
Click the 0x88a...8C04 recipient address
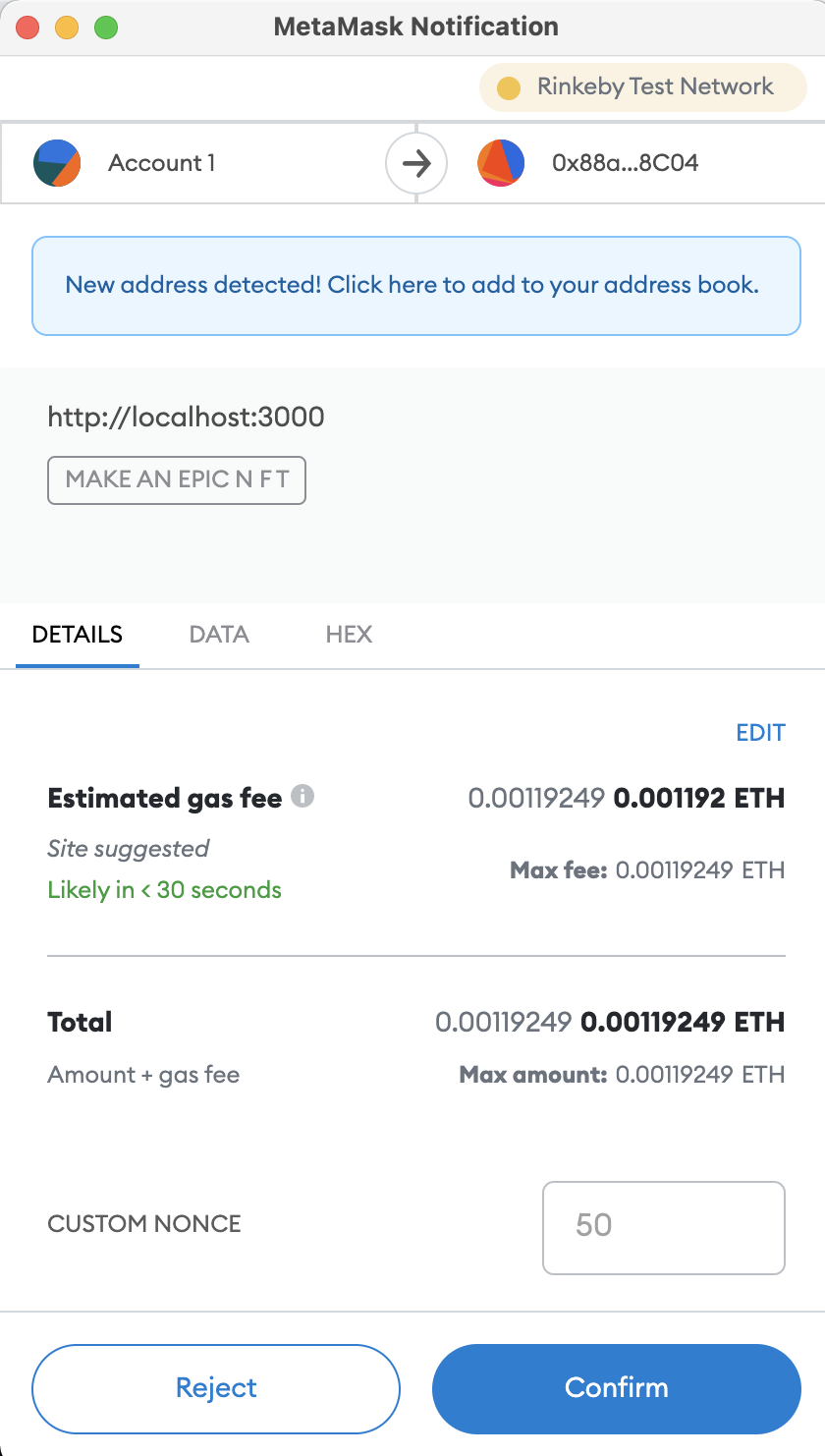[625, 163]
